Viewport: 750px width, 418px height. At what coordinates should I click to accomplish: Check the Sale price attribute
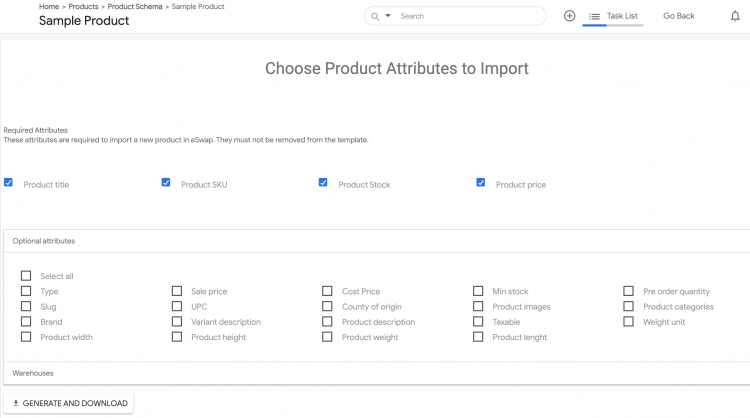coord(177,291)
